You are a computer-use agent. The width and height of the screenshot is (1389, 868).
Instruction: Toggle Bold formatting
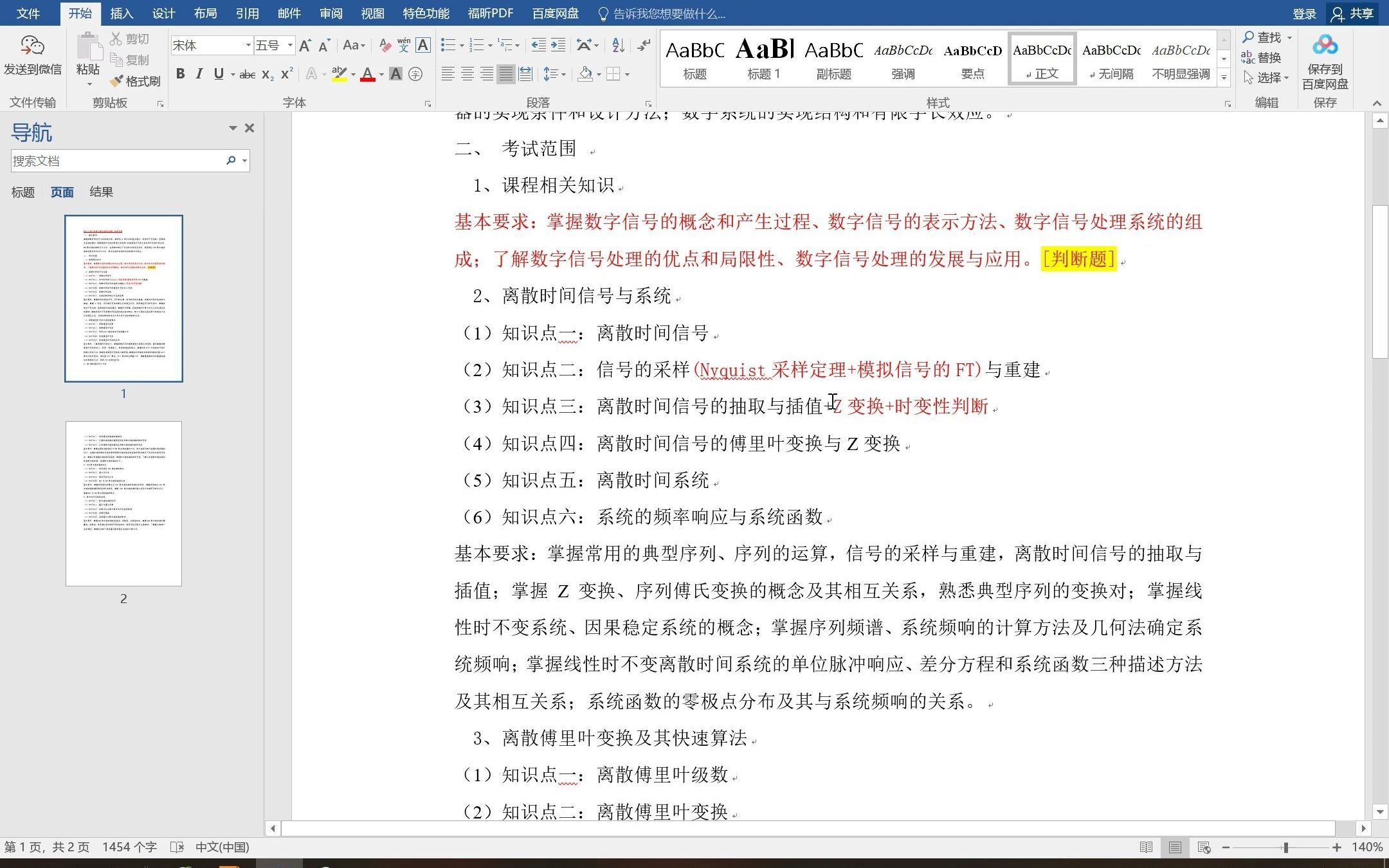[181, 74]
